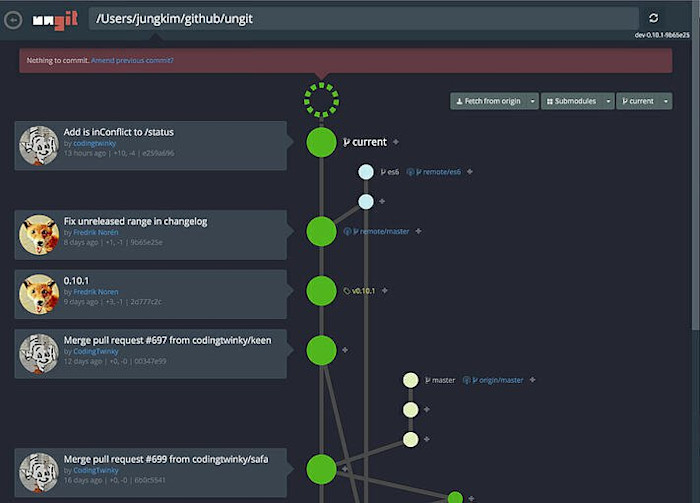
Task: Click the vertical scrollbar on right edge
Action: (x=696, y=165)
